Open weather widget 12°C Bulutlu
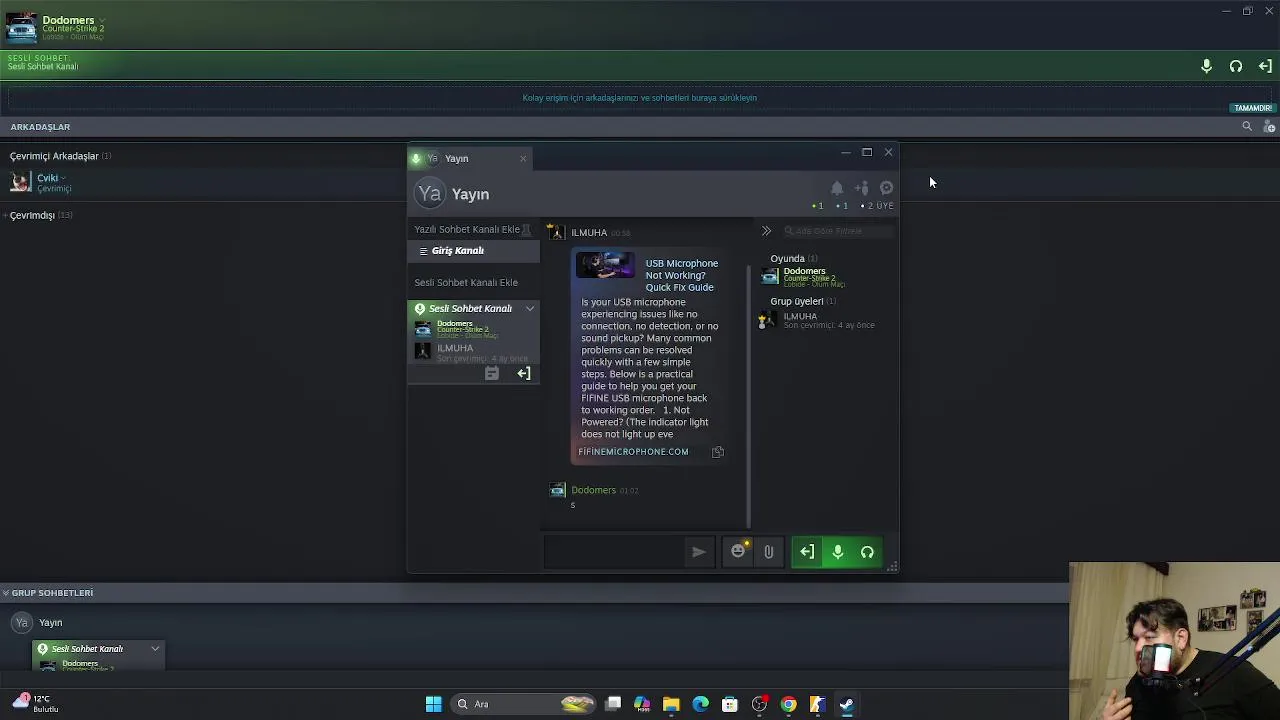The image size is (1280, 720). coord(34,704)
